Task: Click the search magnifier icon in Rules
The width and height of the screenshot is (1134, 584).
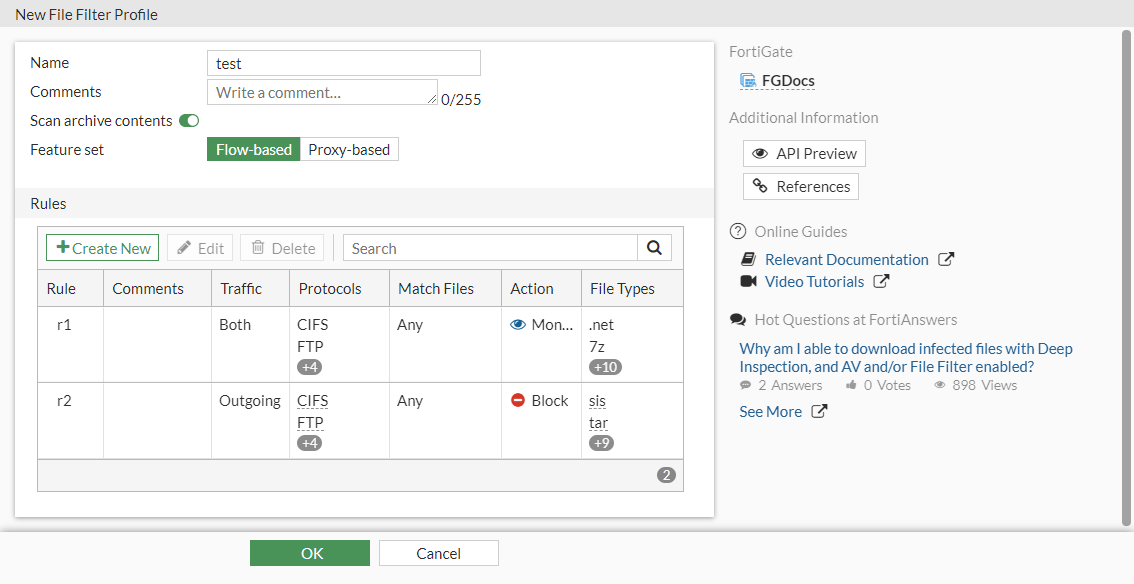Action: point(654,248)
